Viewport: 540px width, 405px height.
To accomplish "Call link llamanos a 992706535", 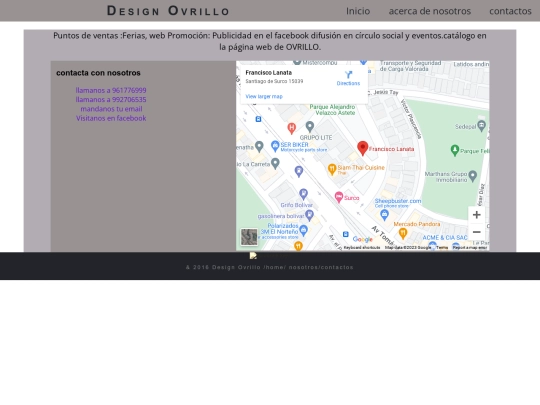I will point(111,100).
